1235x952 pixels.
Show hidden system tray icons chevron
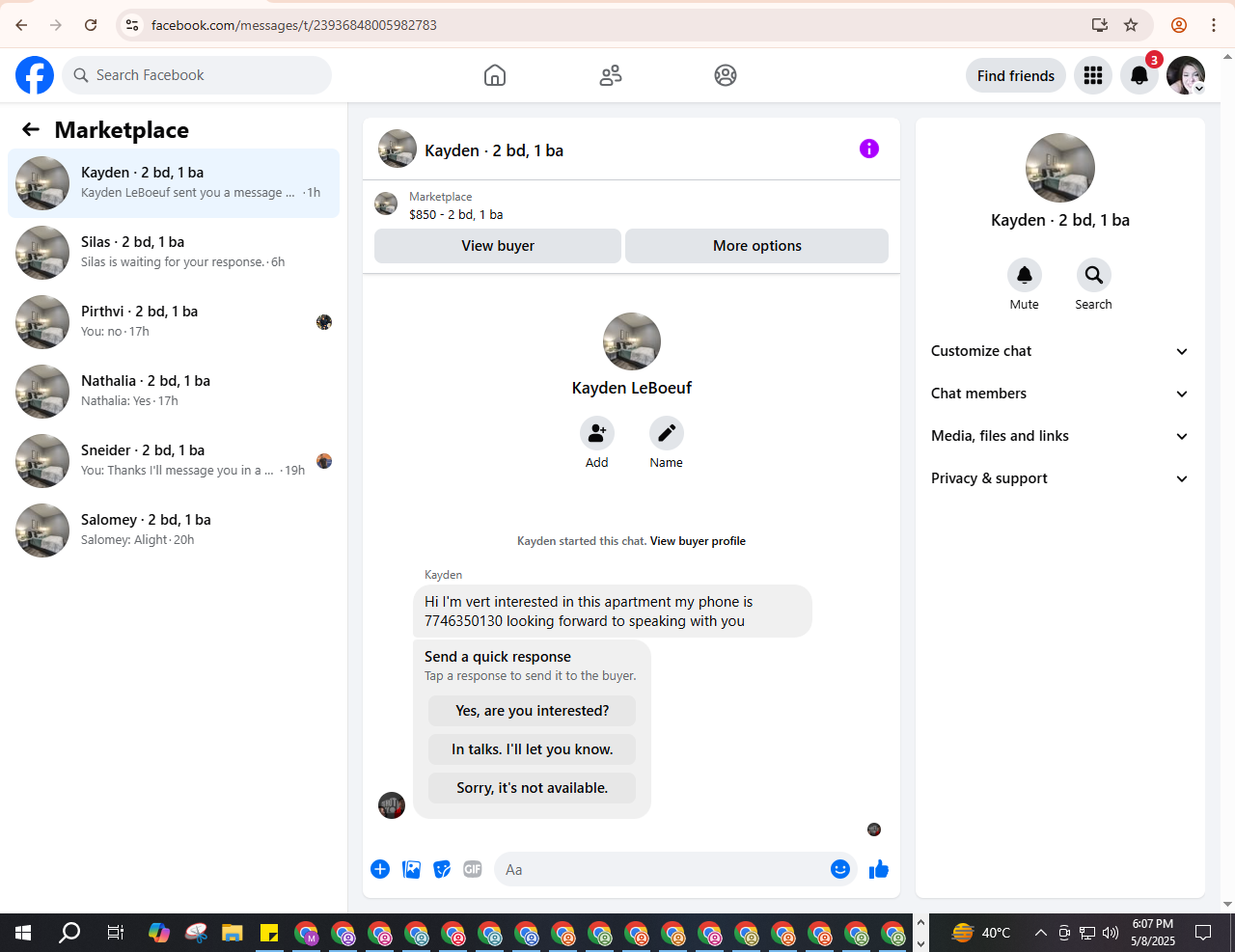1040,933
